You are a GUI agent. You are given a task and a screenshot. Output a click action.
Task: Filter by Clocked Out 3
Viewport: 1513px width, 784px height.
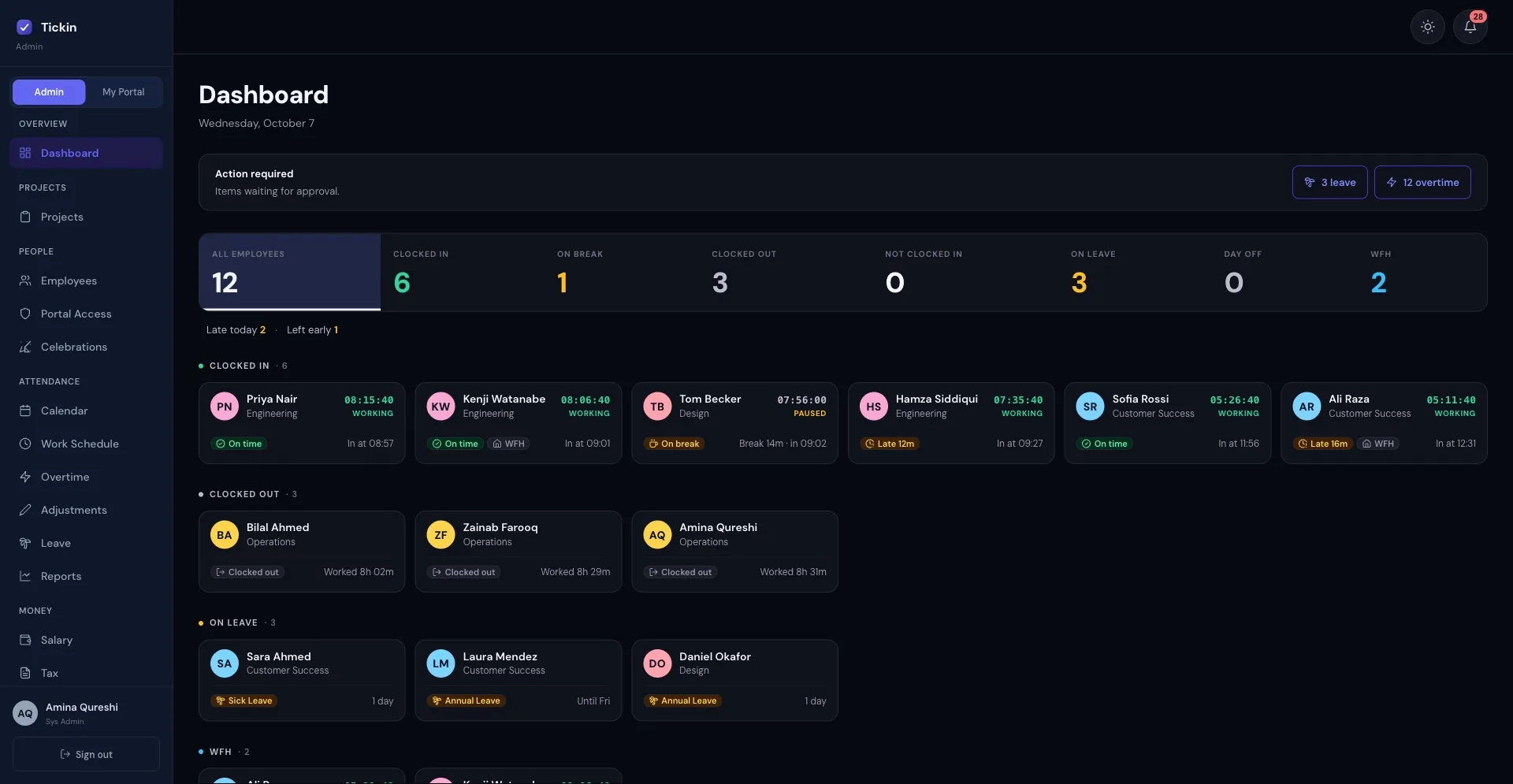point(786,272)
